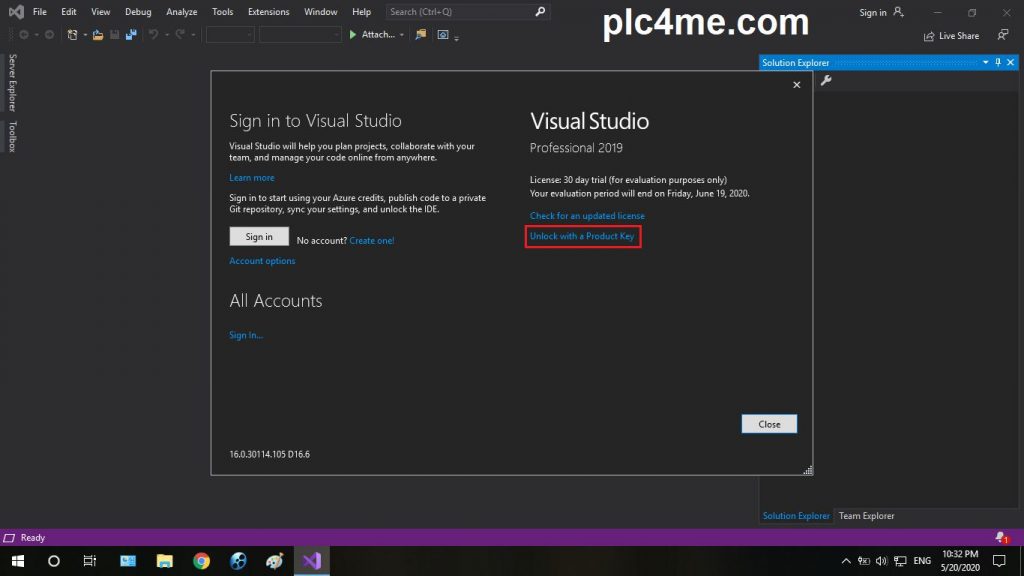Open Google Chrome from the taskbar
Viewport: 1024px width, 576px height.
tap(201, 561)
